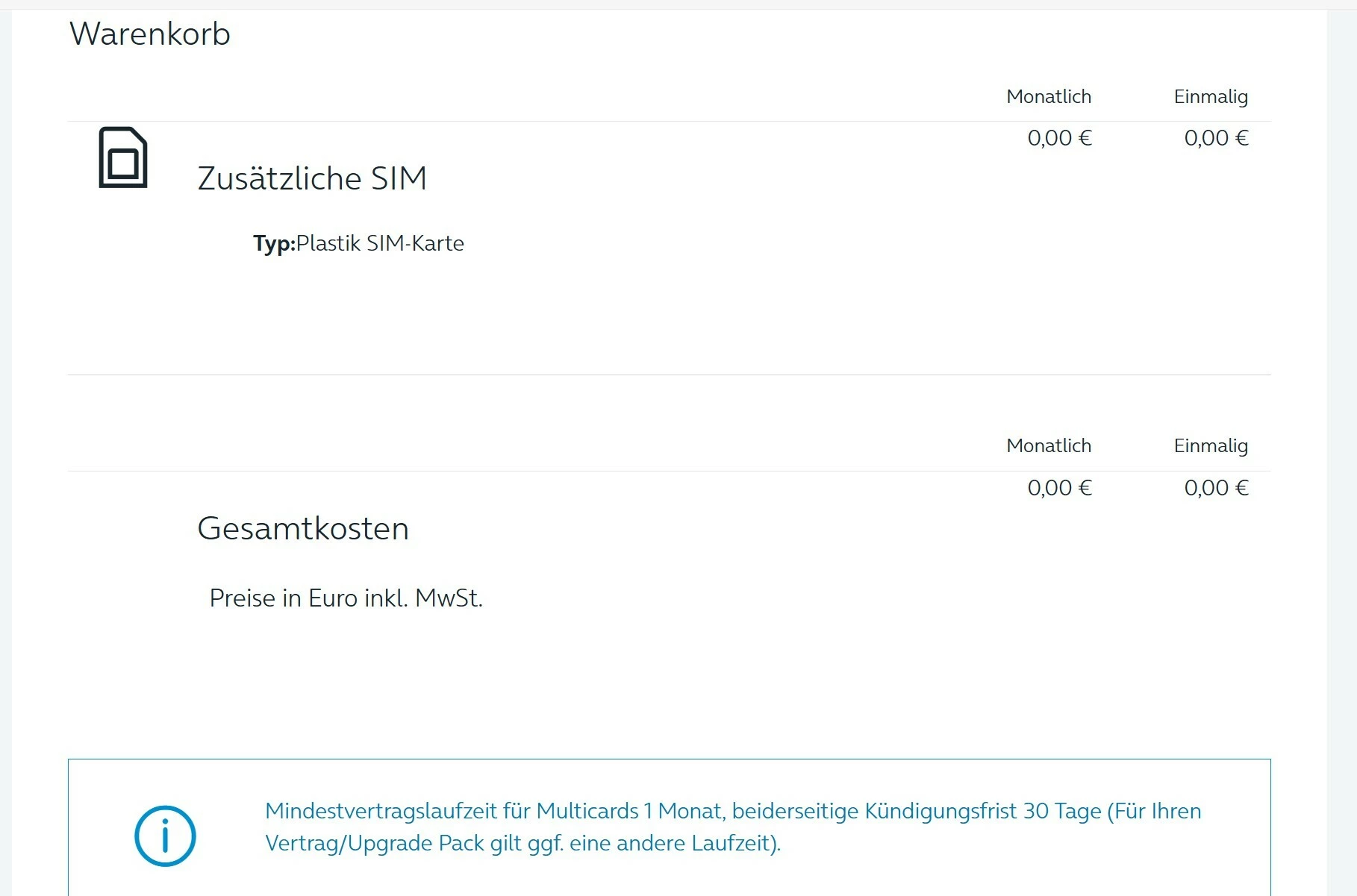Click Monatlich header above Zusätzliche SIM

tap(1048, 97)
